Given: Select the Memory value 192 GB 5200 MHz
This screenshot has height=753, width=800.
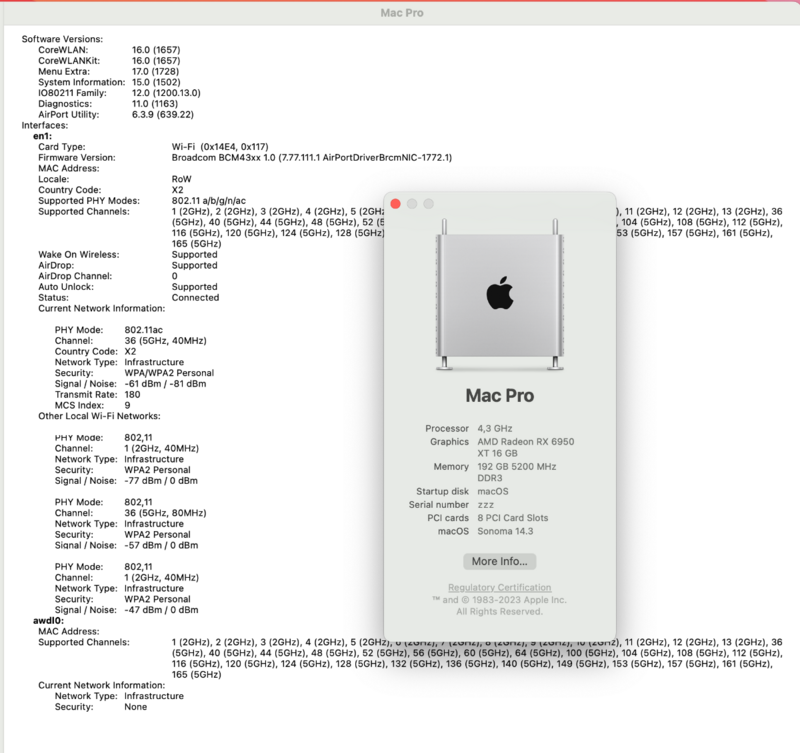Looking at the screenshot, I should [x=516, y=466].
